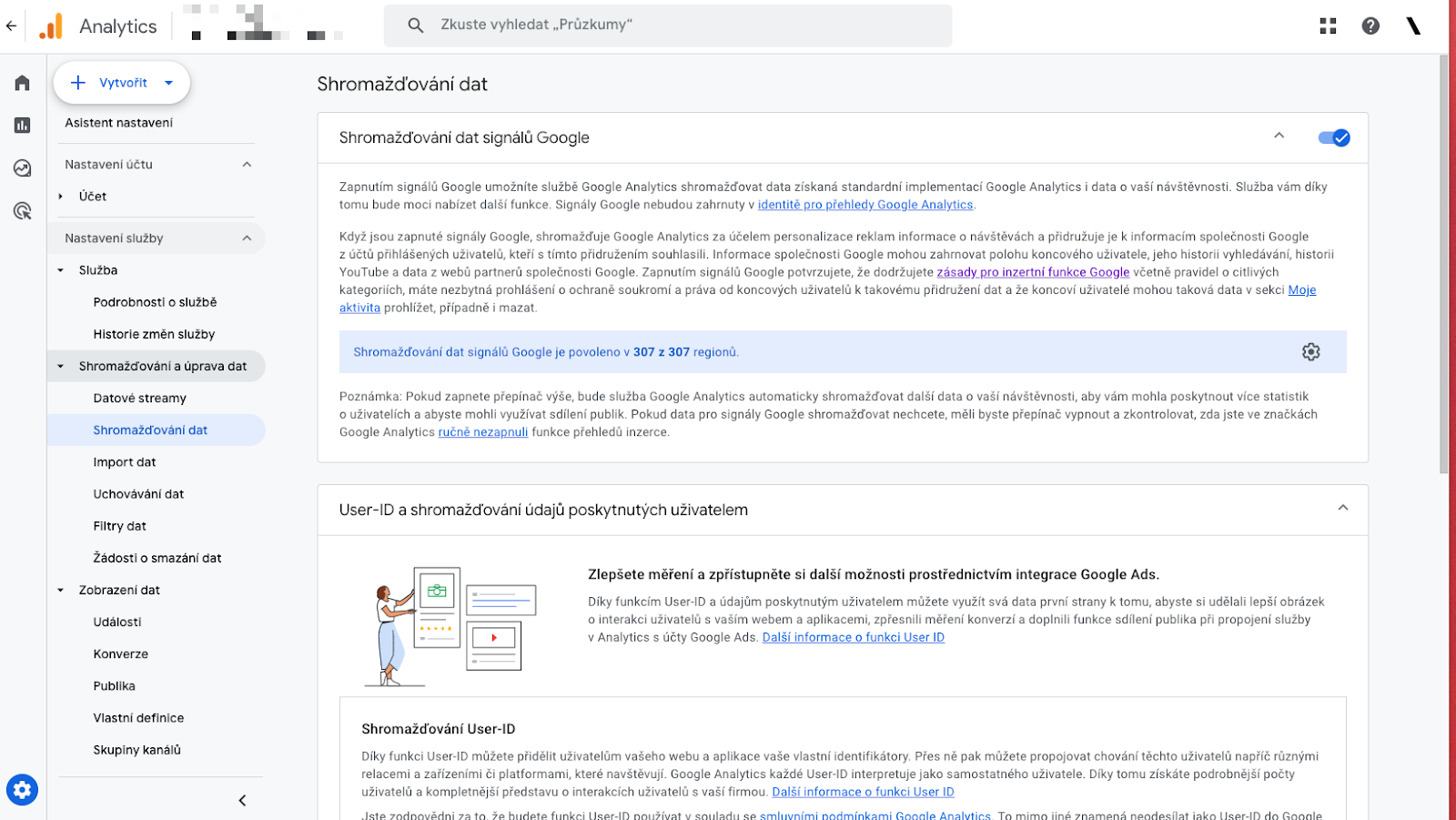Image resolution: width=1456 pixels, height=820 pixels.
Task: Click the Shromažďování User-ID subheading
Action: [439, 729]
